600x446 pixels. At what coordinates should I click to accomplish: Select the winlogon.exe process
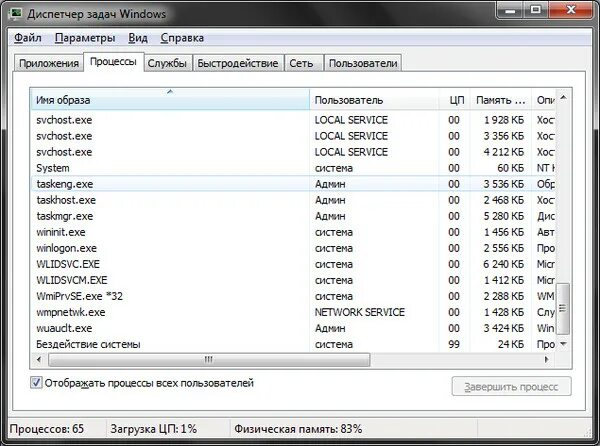(293, 248)
